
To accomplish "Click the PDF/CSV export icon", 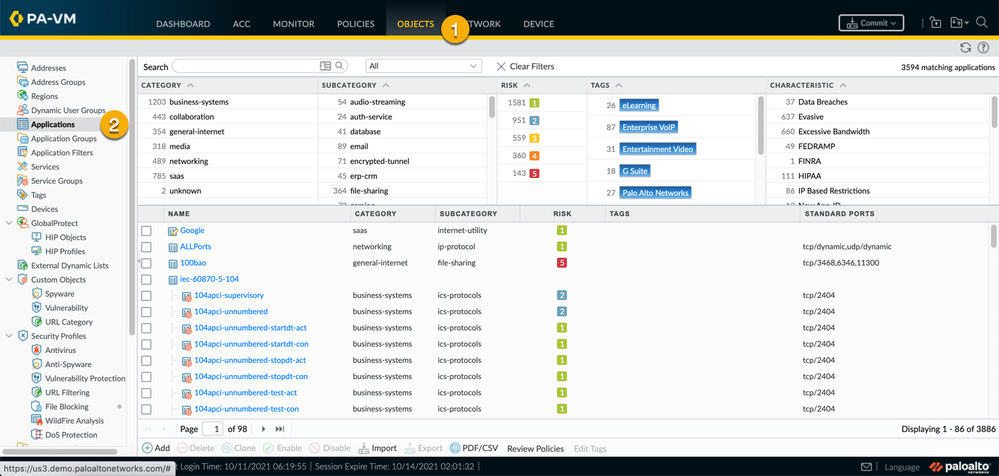I will tap(455, 448).
